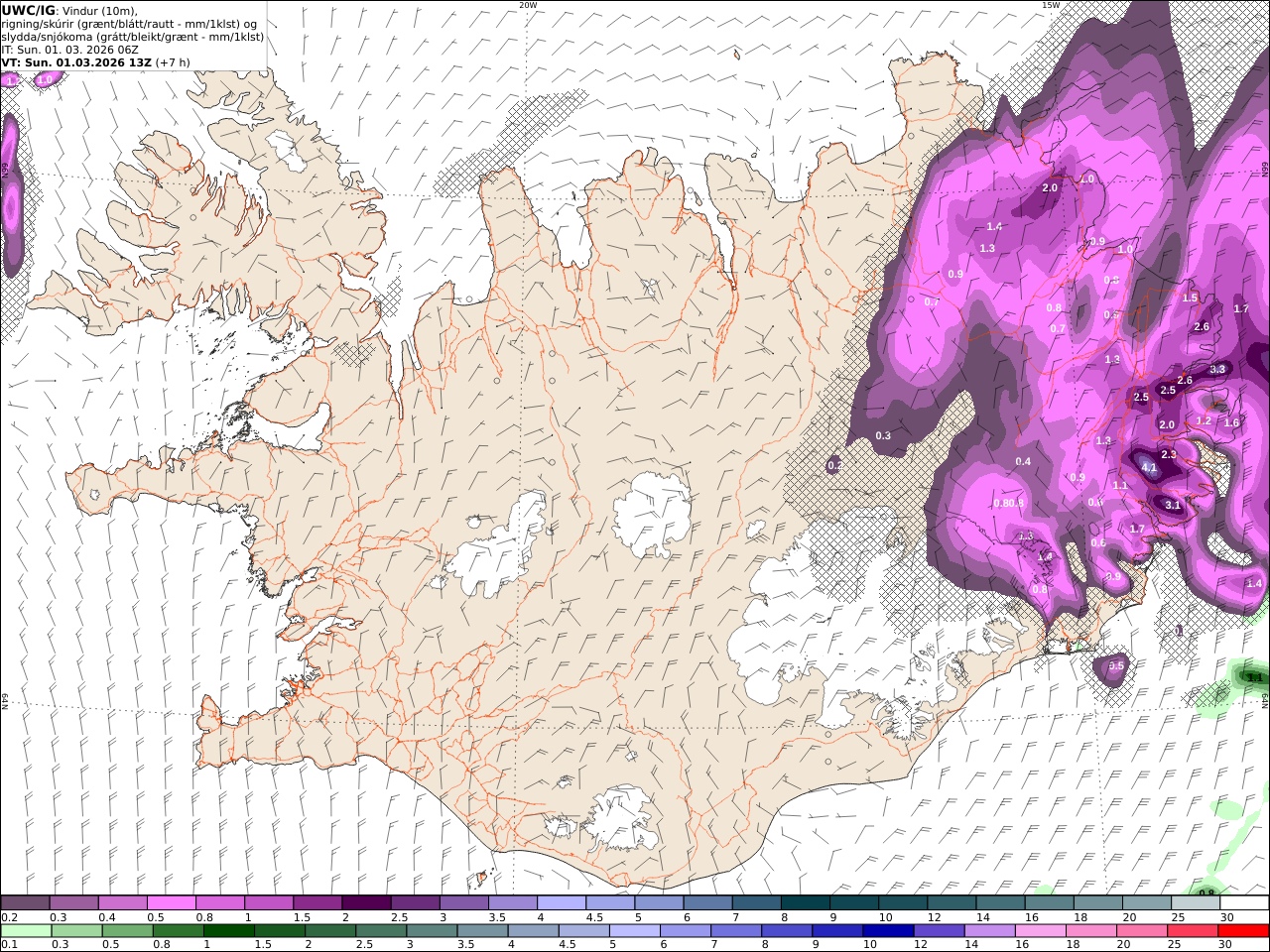Pick the white snow swatch above 30
This screenshot has width=1270, height=952.
pyautogui.click(x=1244, y=903)
